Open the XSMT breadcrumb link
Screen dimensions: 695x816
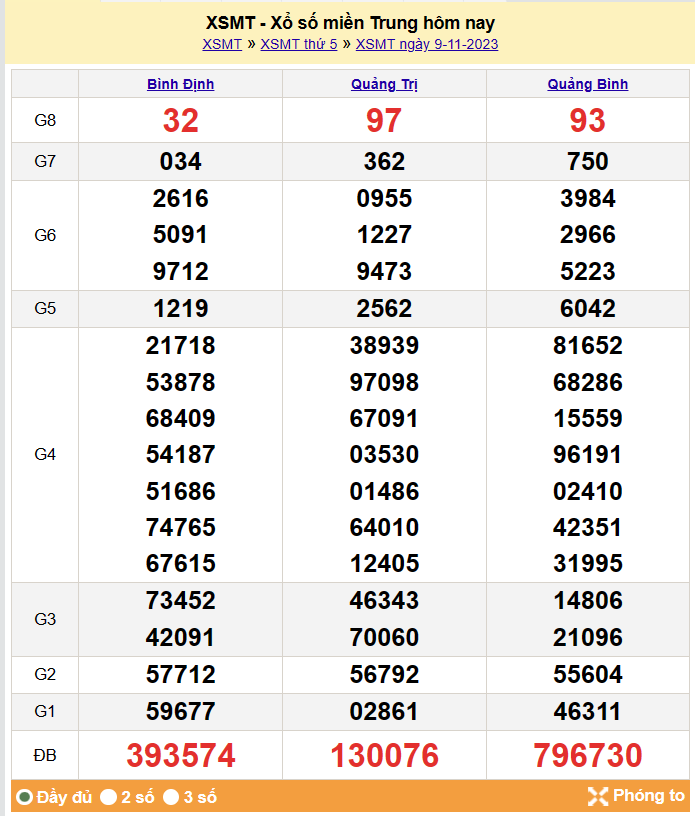point(221,44)
